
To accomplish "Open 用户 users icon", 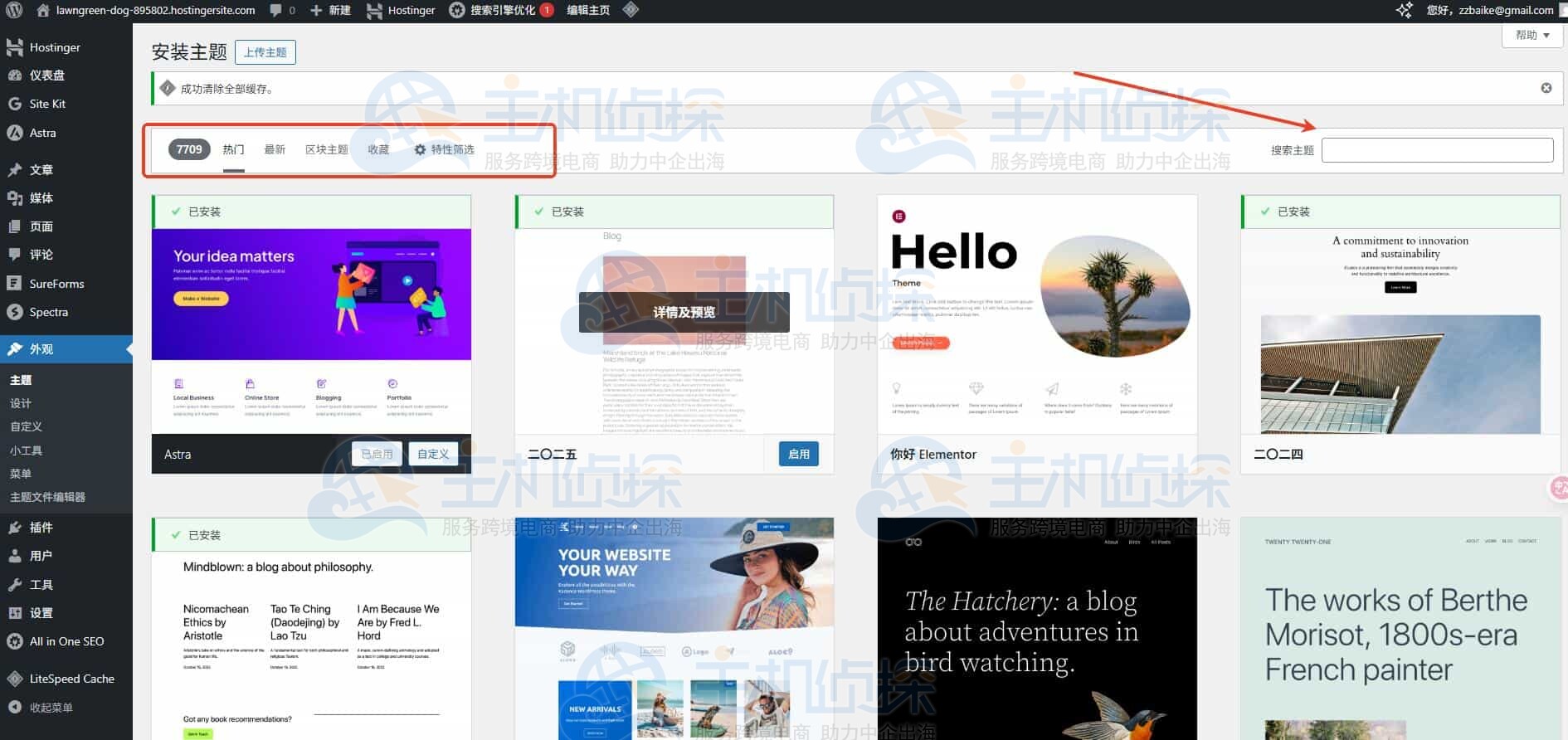I will coord(15,556).
